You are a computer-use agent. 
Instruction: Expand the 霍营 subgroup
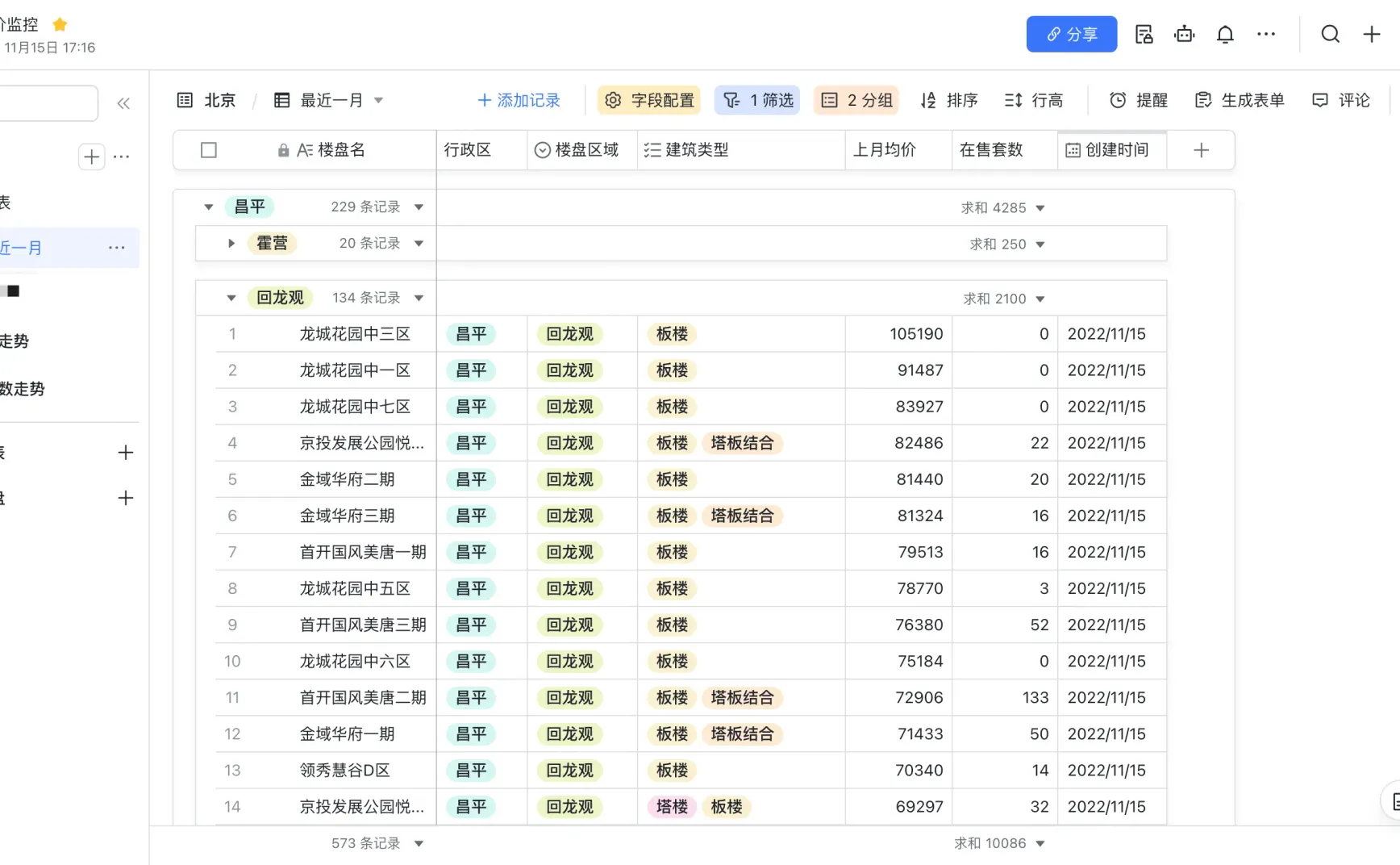point(231,244)
